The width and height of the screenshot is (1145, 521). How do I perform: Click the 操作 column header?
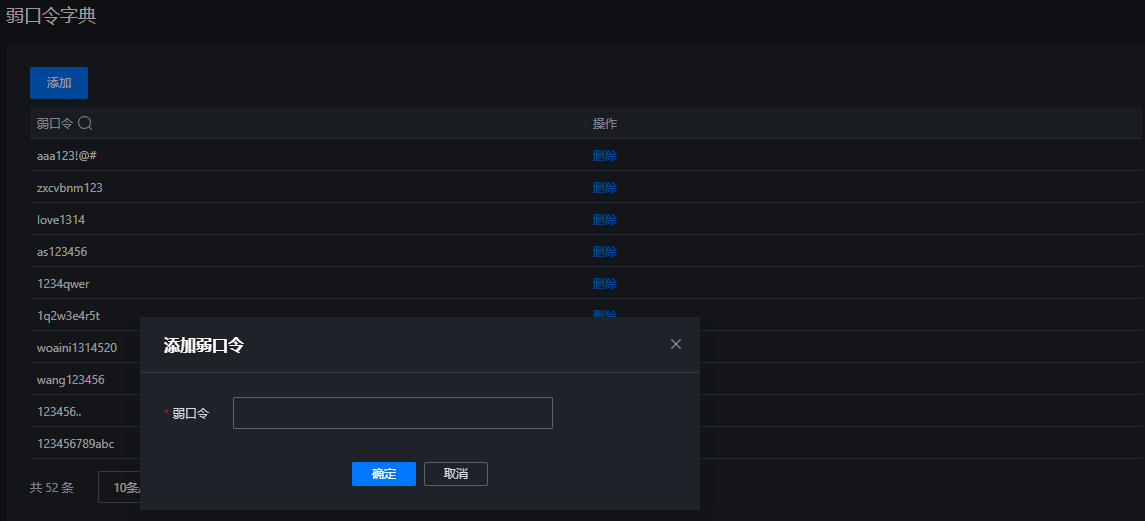pyautogui.click(x=605, y=123)
